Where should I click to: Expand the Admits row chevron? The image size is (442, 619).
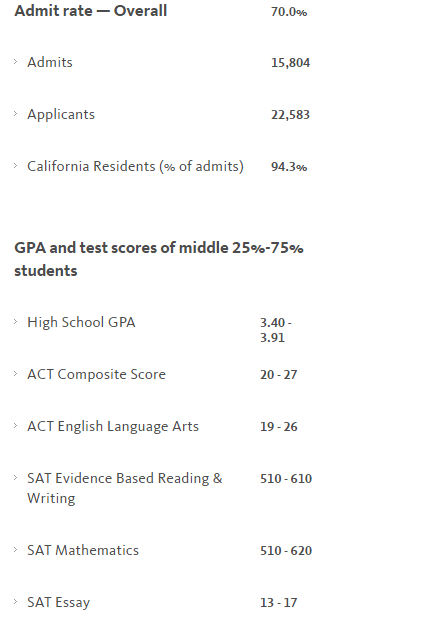tap(15, 62)
